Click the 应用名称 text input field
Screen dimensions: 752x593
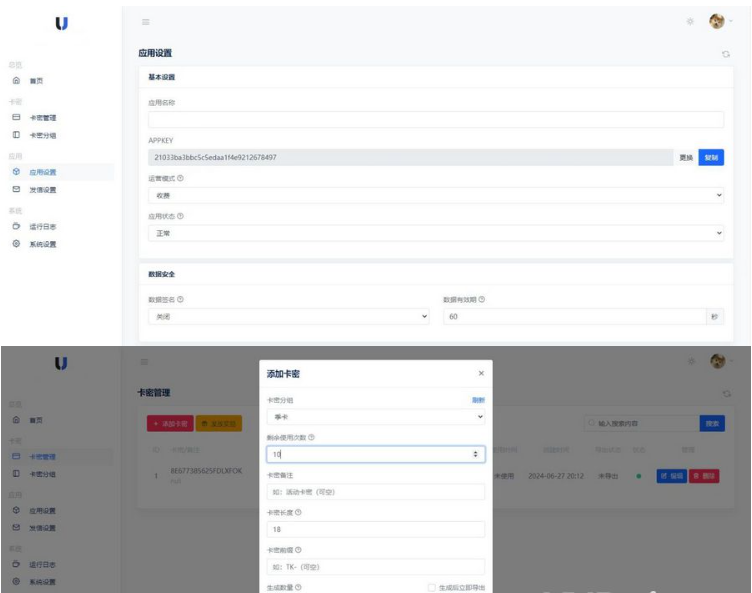point(430,120)
